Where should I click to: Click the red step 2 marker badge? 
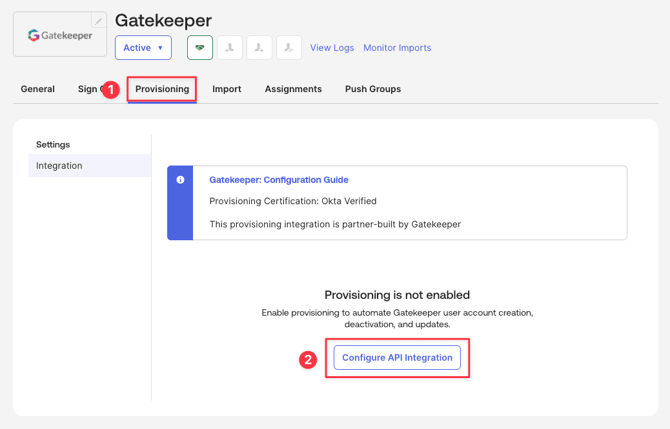pos(308,359)
